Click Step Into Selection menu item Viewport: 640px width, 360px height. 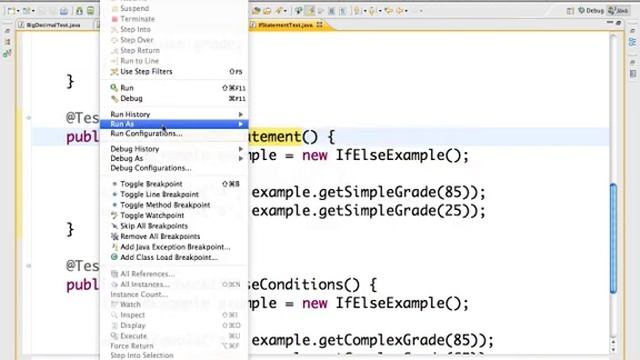pos(174,356)
